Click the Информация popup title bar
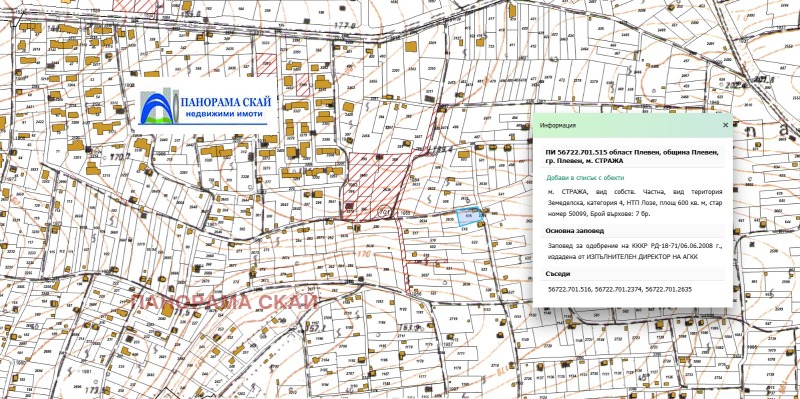 point(633,125)
